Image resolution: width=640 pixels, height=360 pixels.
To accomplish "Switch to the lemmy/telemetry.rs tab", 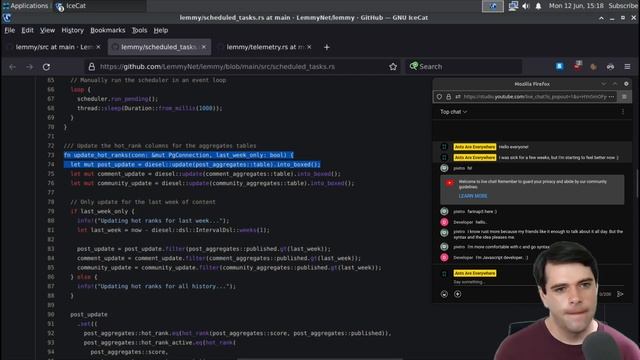I will [x=265, y=47].
